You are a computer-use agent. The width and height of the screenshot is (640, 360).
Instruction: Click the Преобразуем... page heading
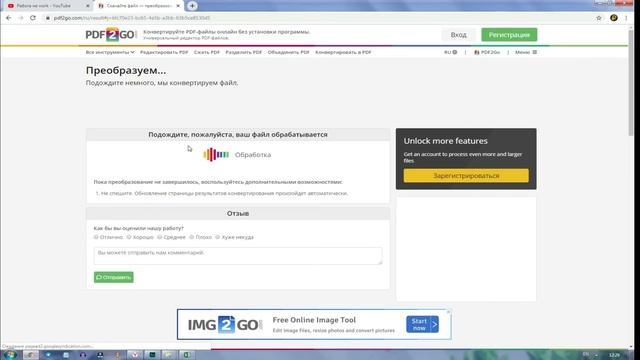[126, 70]
